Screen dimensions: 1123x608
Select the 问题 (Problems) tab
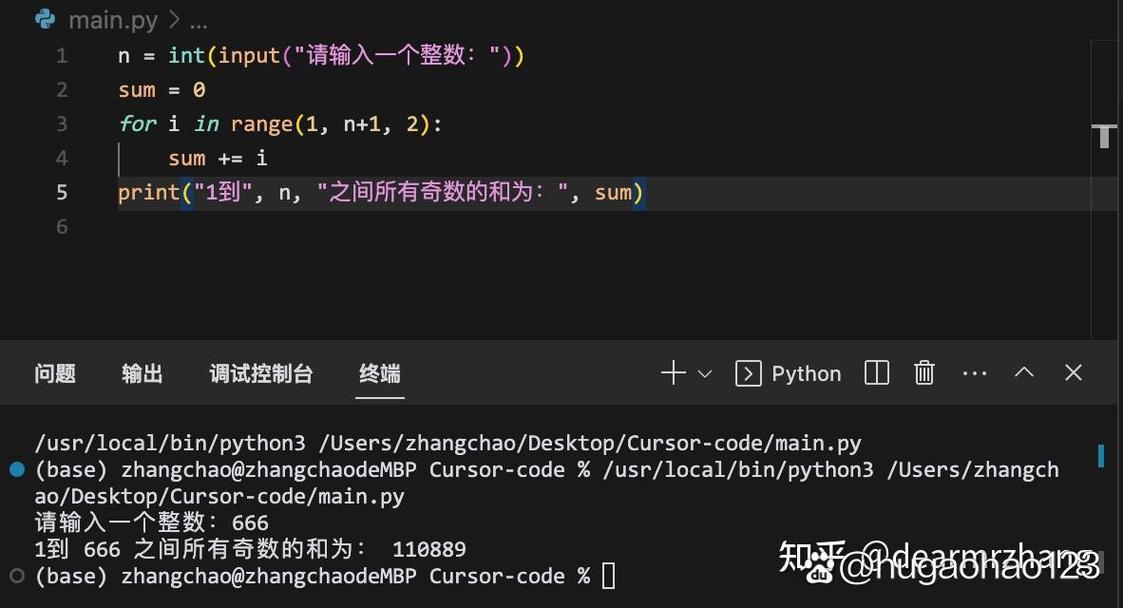coord(55,372)
